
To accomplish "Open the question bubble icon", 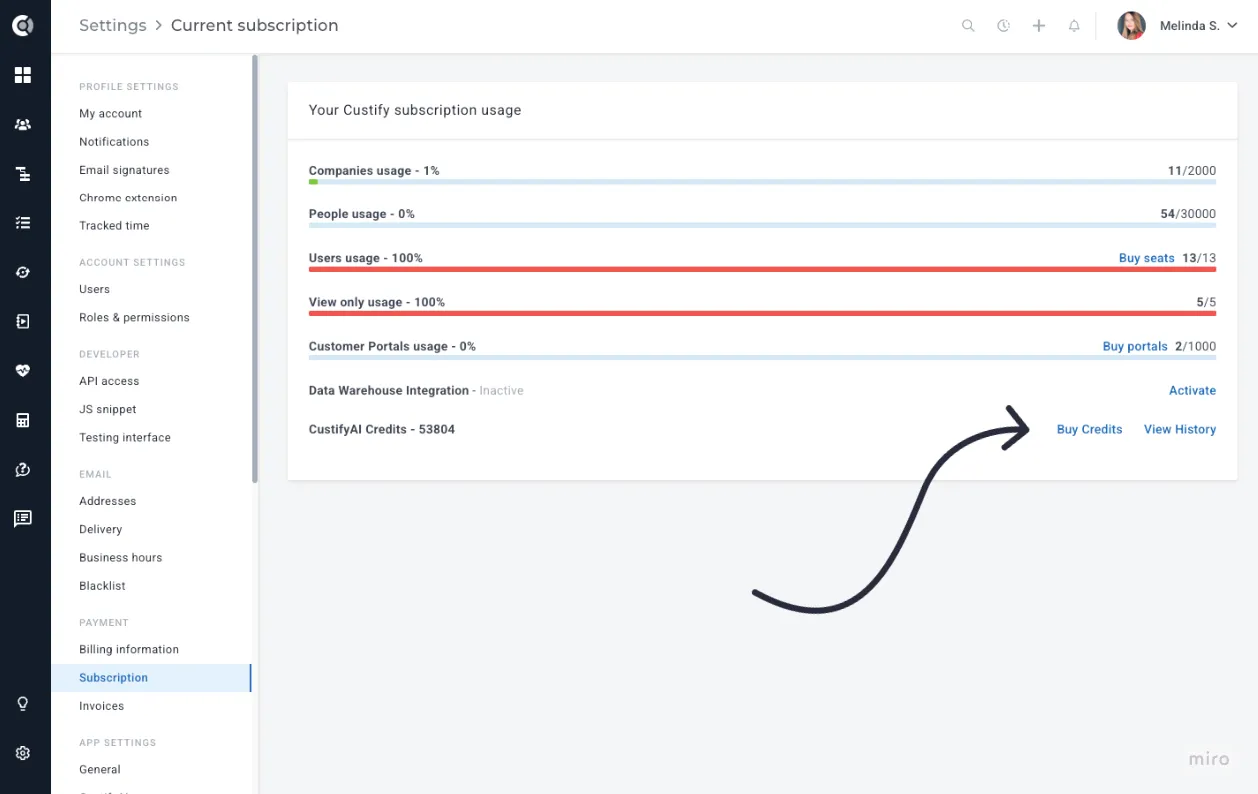I will pyautogui.click(x=23, y=469).
